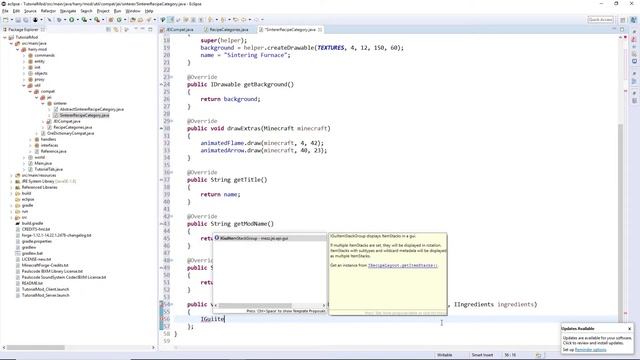
Task: Click the Next Annotation arrow icon
Action: 211,19
